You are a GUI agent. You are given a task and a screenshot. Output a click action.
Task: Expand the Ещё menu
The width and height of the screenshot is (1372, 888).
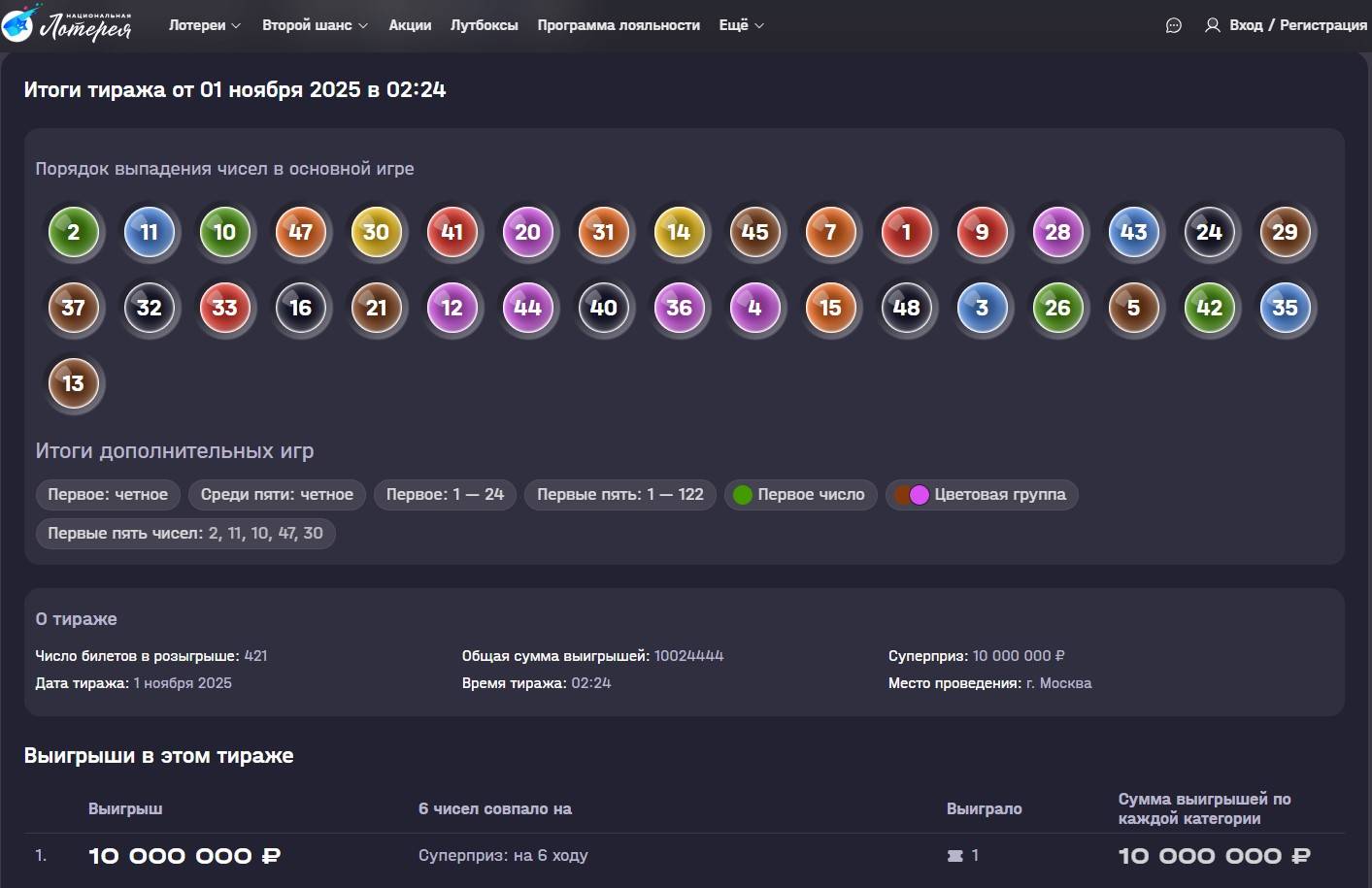pyautogui.click(x=741, y=25)
